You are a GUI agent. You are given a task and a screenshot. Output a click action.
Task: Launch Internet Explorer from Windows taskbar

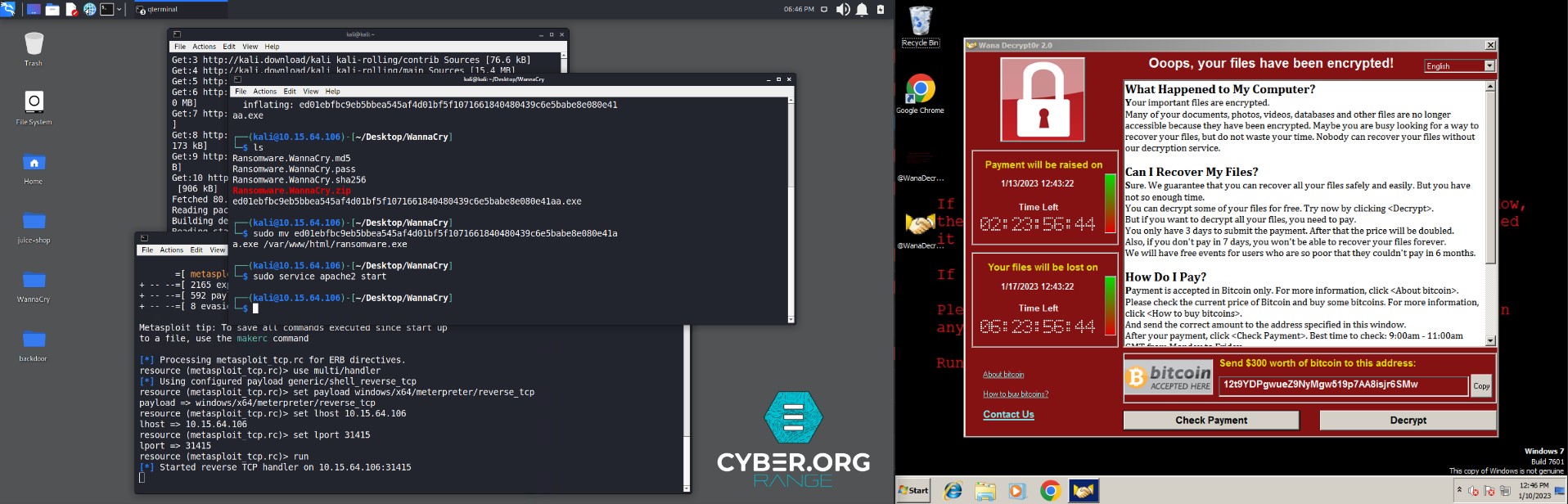pyautogui.click(x=953, y=491)
